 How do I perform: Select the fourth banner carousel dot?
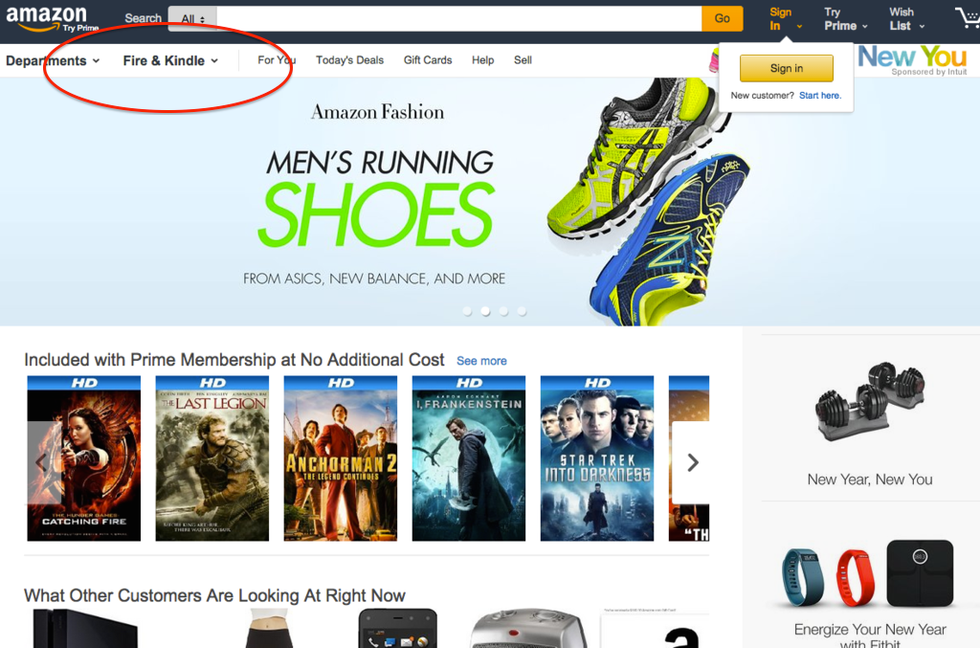(522, 311)
